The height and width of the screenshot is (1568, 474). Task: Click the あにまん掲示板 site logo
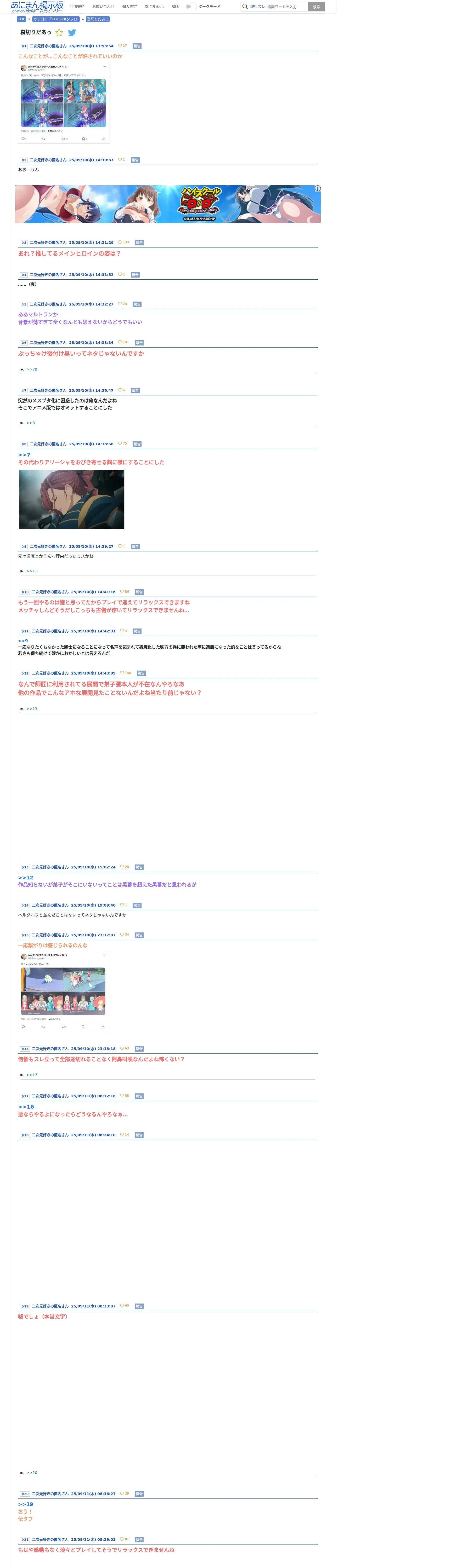(x=37, y=7)
